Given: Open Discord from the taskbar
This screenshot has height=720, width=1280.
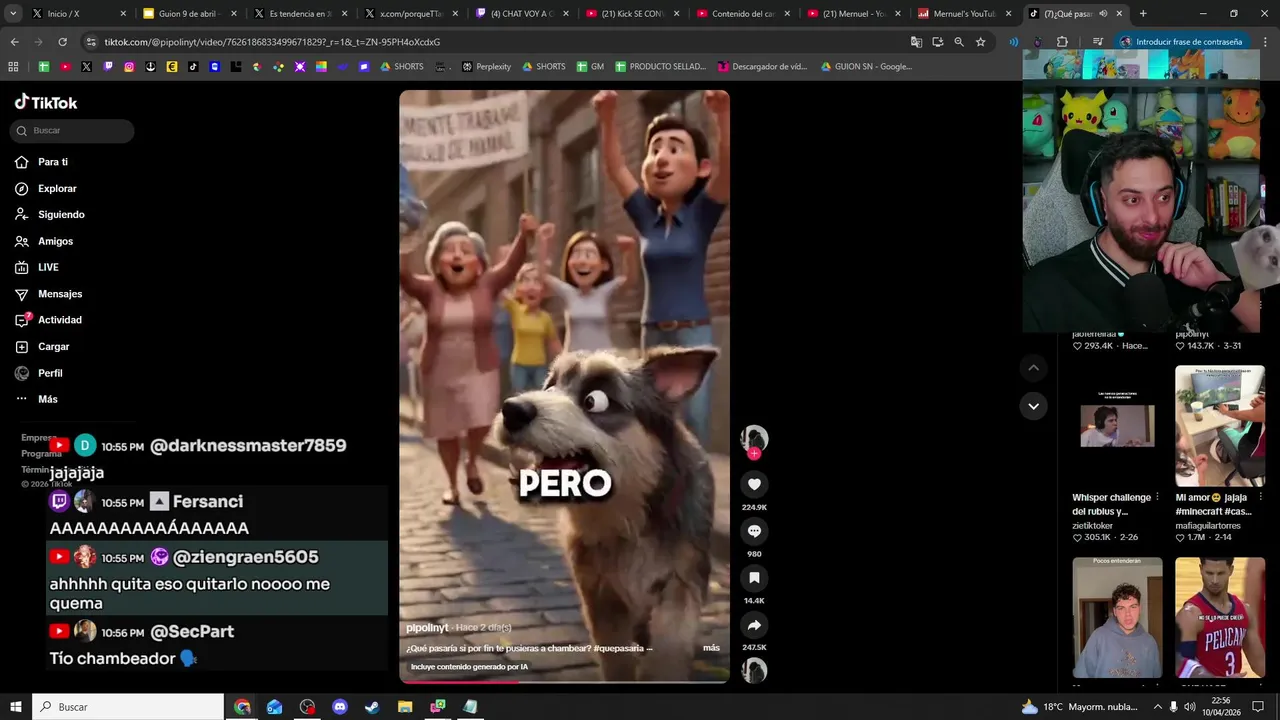Looking at the screenshot, I should (x=339, y=707).
